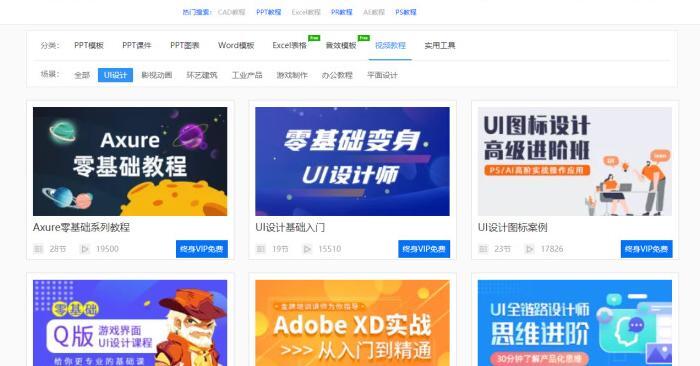The height and width of the screenshot is (366, 700).
Task: Click the play count icon beside 15510
Action: coord(307,249)
